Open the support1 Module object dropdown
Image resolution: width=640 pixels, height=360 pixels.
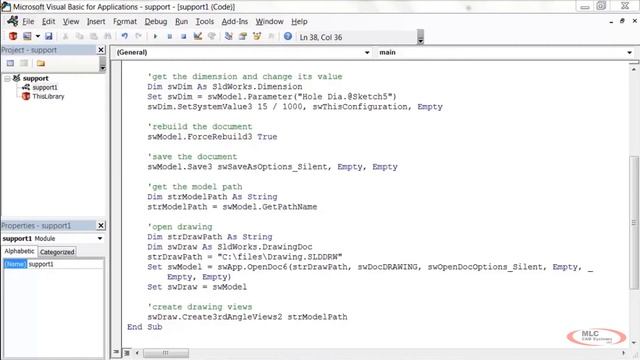point(100,238)
